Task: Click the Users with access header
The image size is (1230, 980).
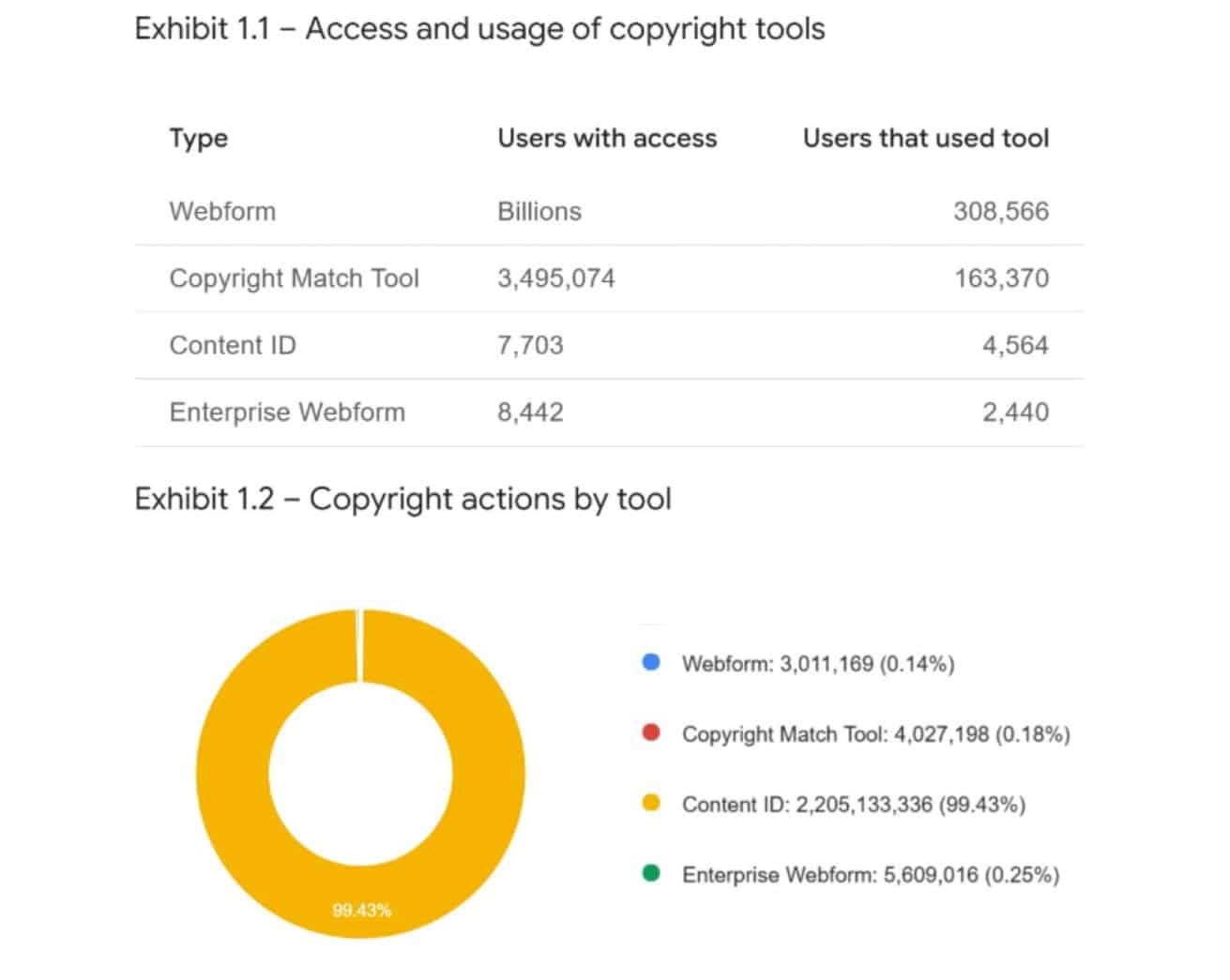Action: [x=607, y=138]
